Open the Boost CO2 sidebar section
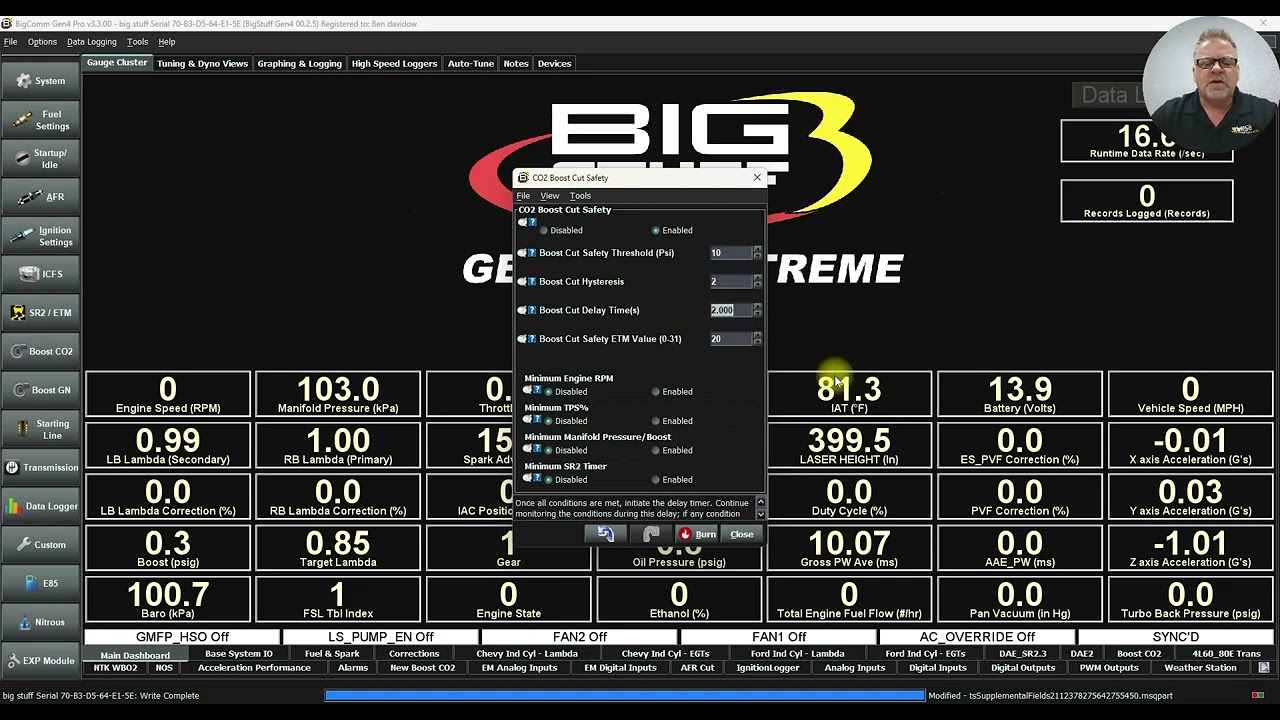The image size is (1280, 720). pyautogui.click(x=41, y=351)
